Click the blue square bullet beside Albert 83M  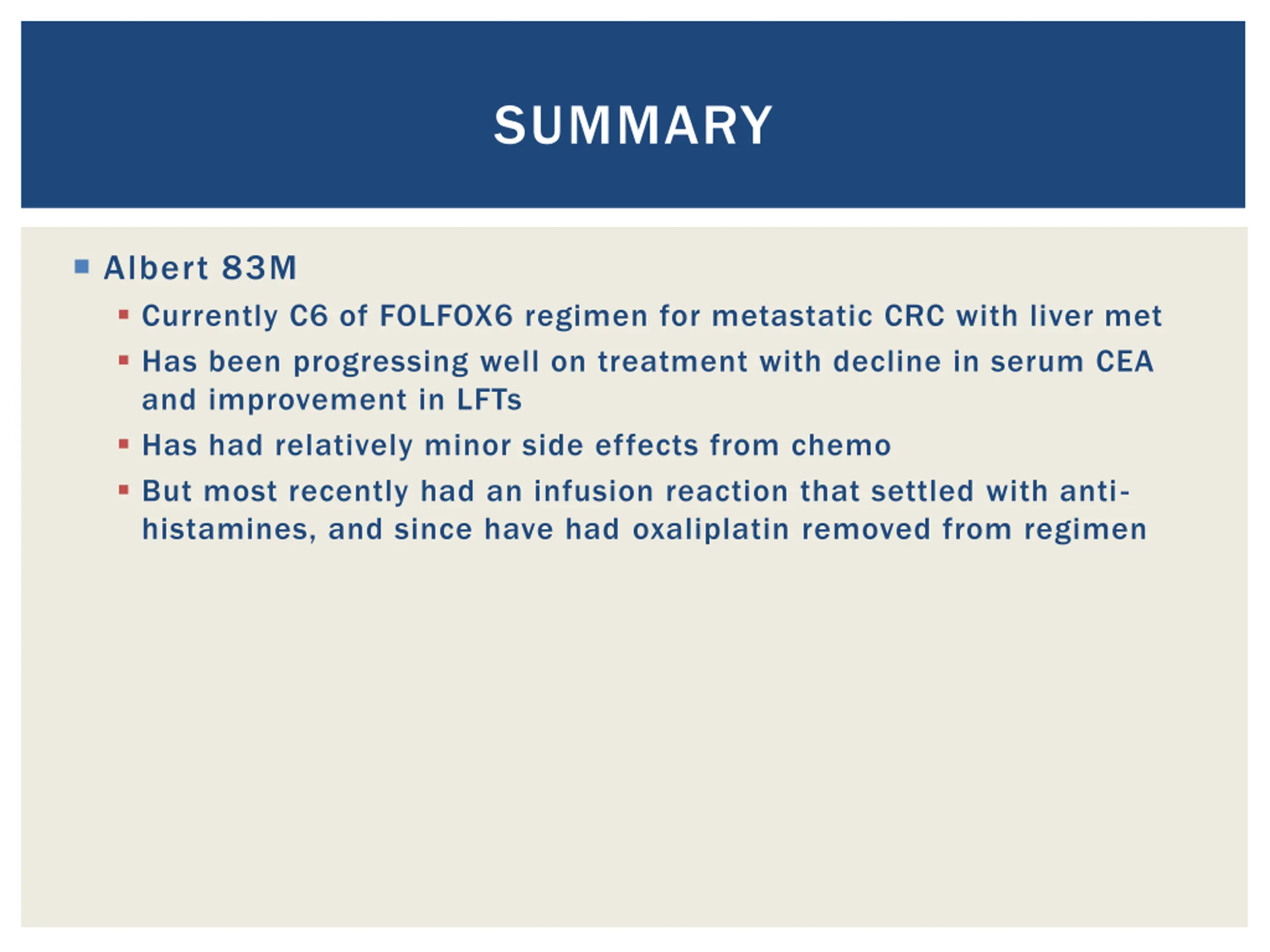coord(82,267)
